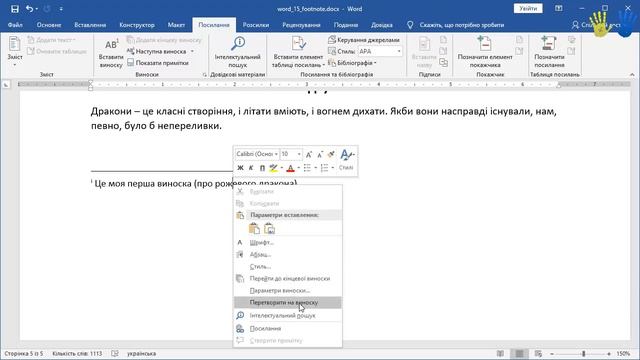This screenshot has width=640, height=360.
Task: Click in the footnote text Це моя перша виноска
Action: pos(143,184)
